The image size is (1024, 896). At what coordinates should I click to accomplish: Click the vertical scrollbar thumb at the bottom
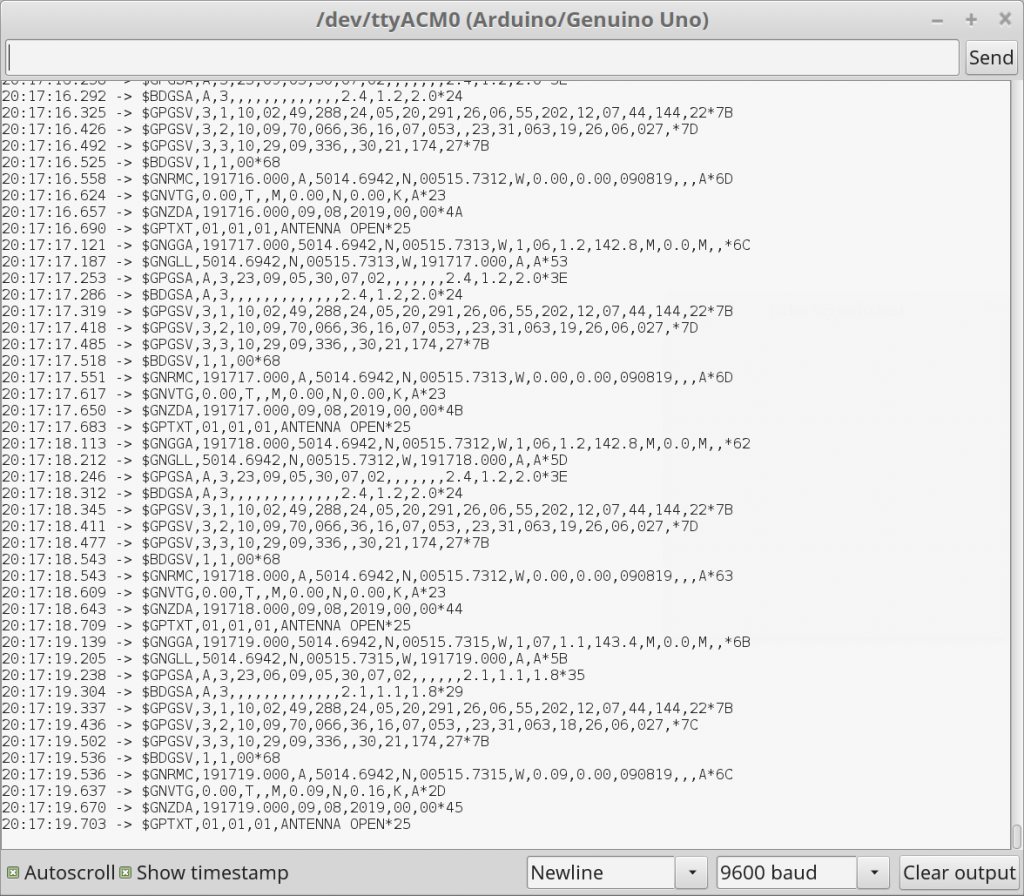tap(1016, 836)
